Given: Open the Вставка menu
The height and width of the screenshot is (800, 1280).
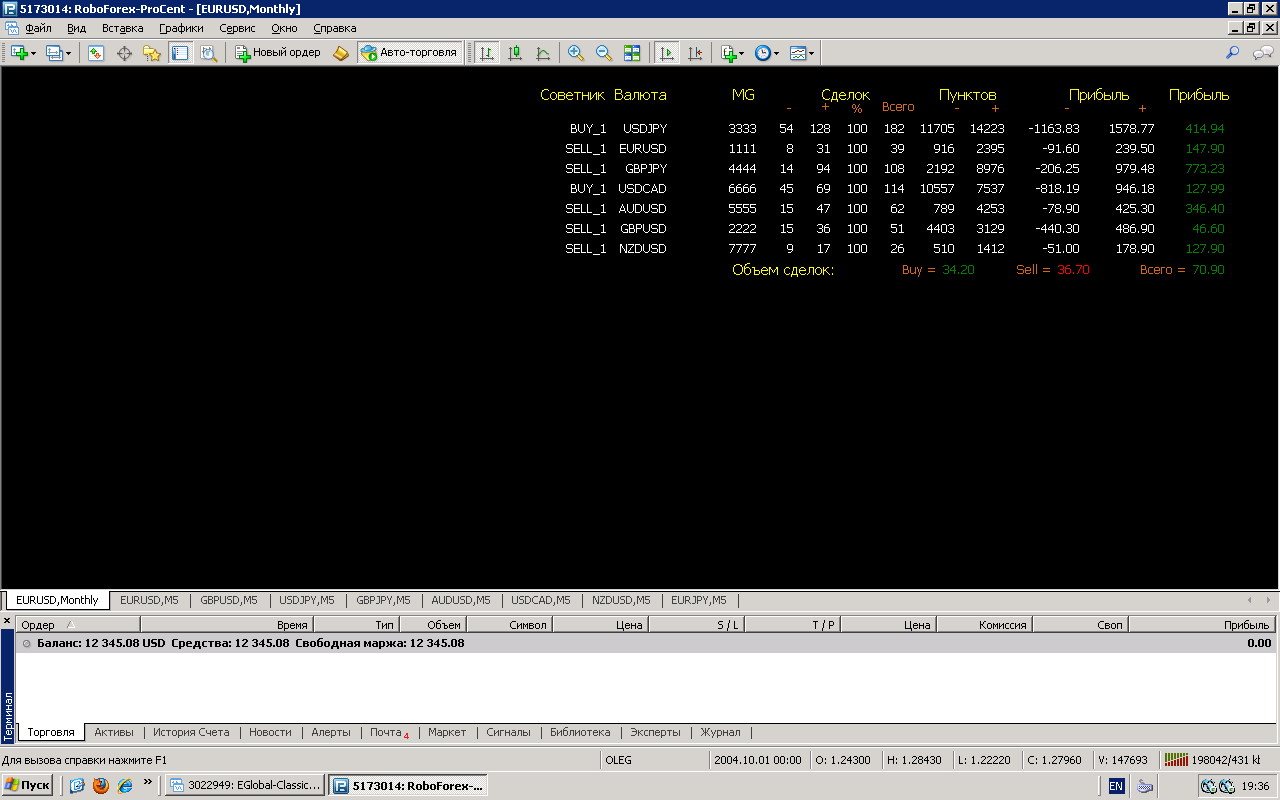Looking at the screenshot, I should point(122,28).
